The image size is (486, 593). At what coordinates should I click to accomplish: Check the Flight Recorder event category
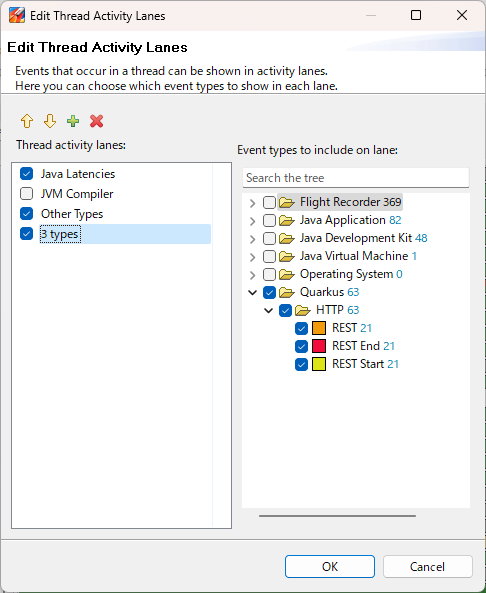269,202
